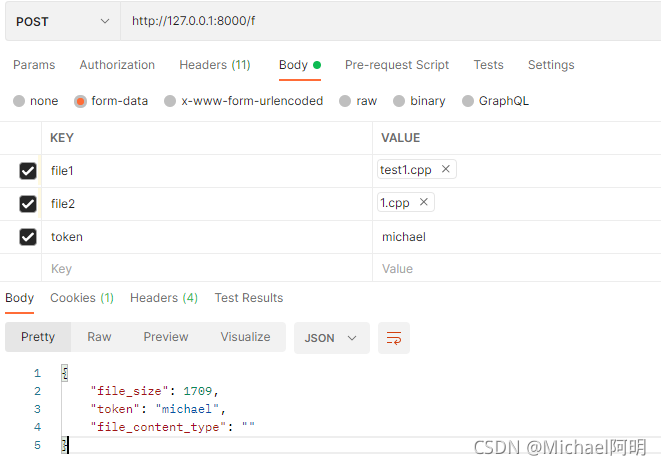Open the request Headers (11) tab
661x465 pixels.
(215, 65)
